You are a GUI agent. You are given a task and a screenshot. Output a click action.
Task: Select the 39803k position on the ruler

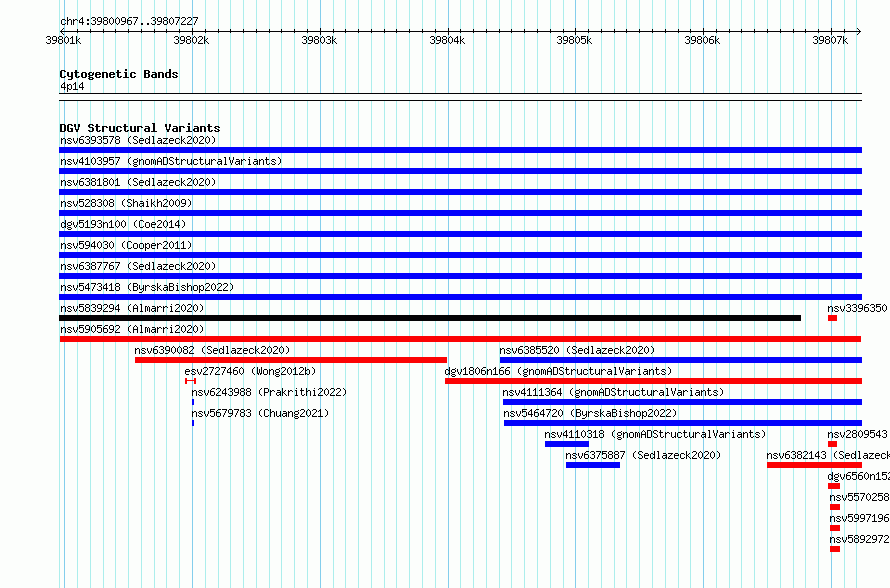pyautogui.click(x=319, y=40)
